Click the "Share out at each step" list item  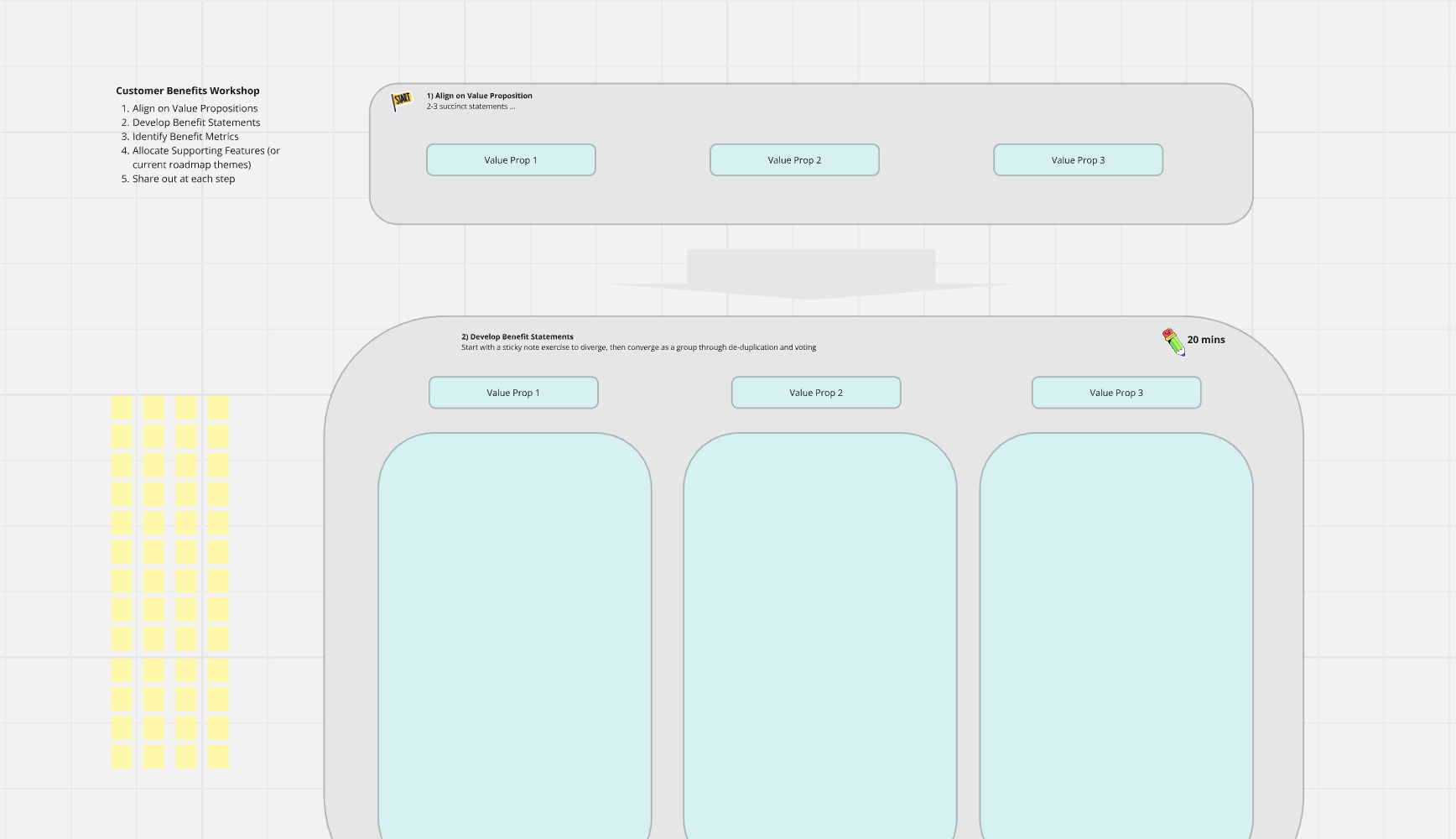click(x=184, y=179)
